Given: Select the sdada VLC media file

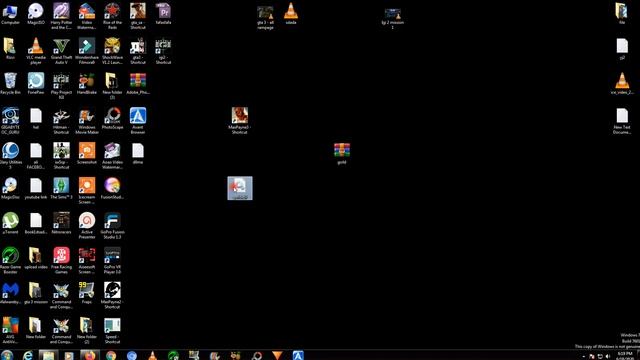Looking at the screenshot, I should pos(291,14).
